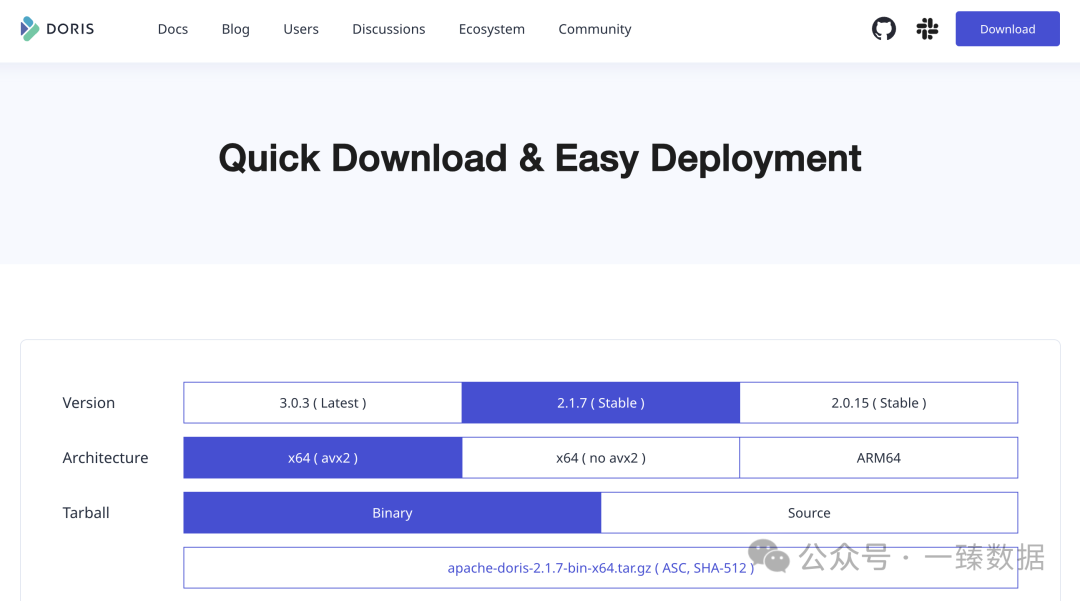Screen dimensions: 1080x601
Task: Select version 2.0.15 ( Stable )
Action: click(879, 403)
